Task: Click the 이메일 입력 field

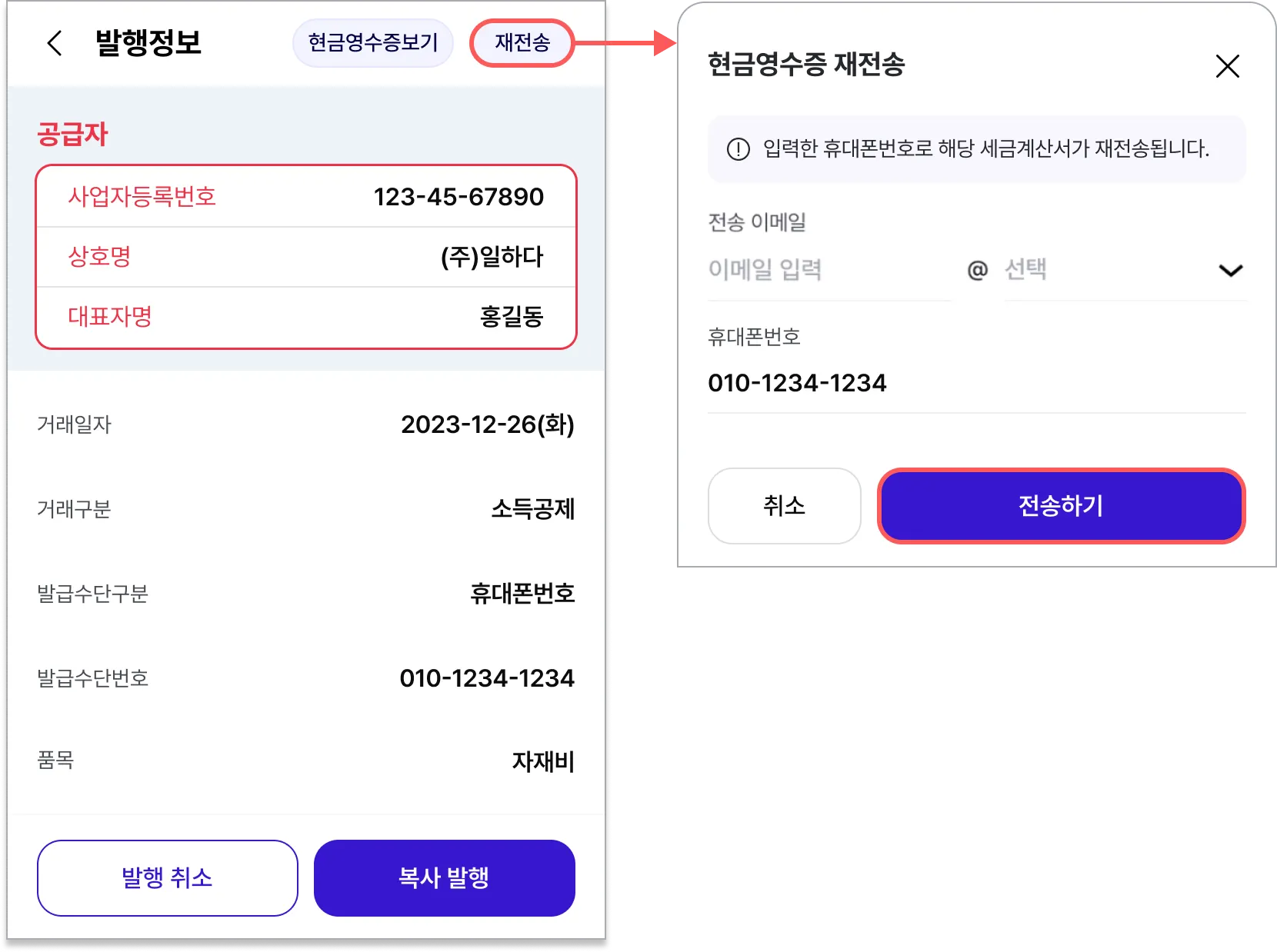Action: 827,270
